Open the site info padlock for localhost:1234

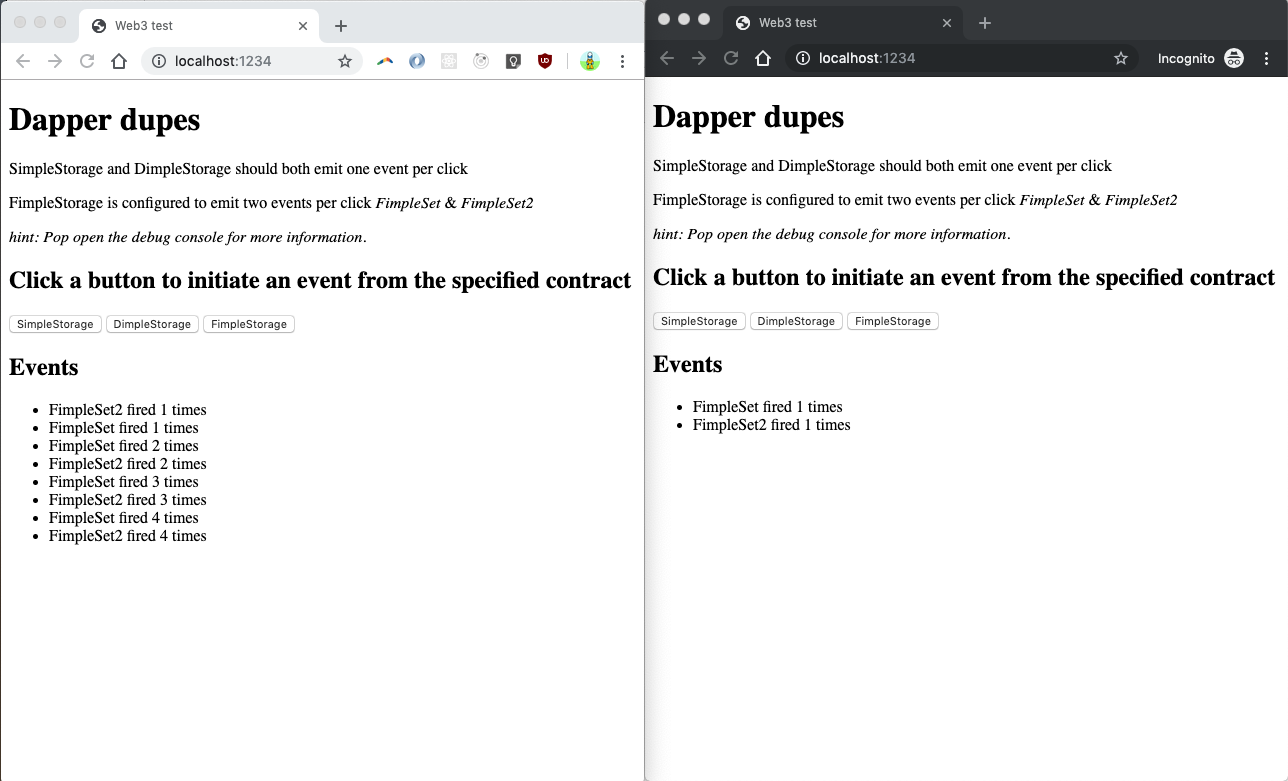tap(159, 61)
